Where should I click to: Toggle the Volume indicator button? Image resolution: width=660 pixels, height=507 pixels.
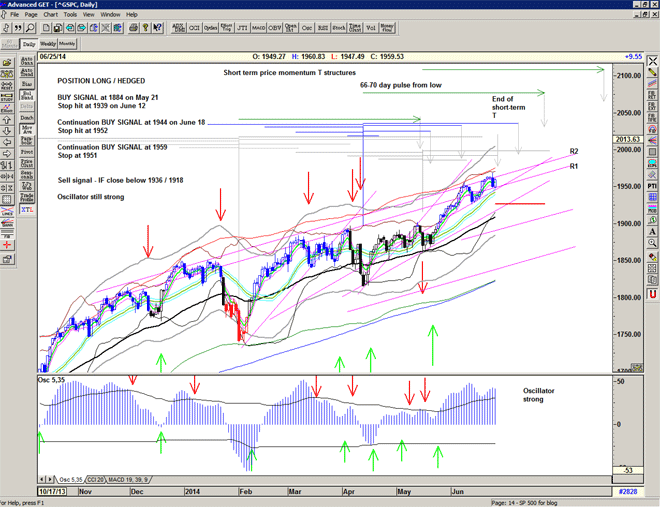click(371, 30)
